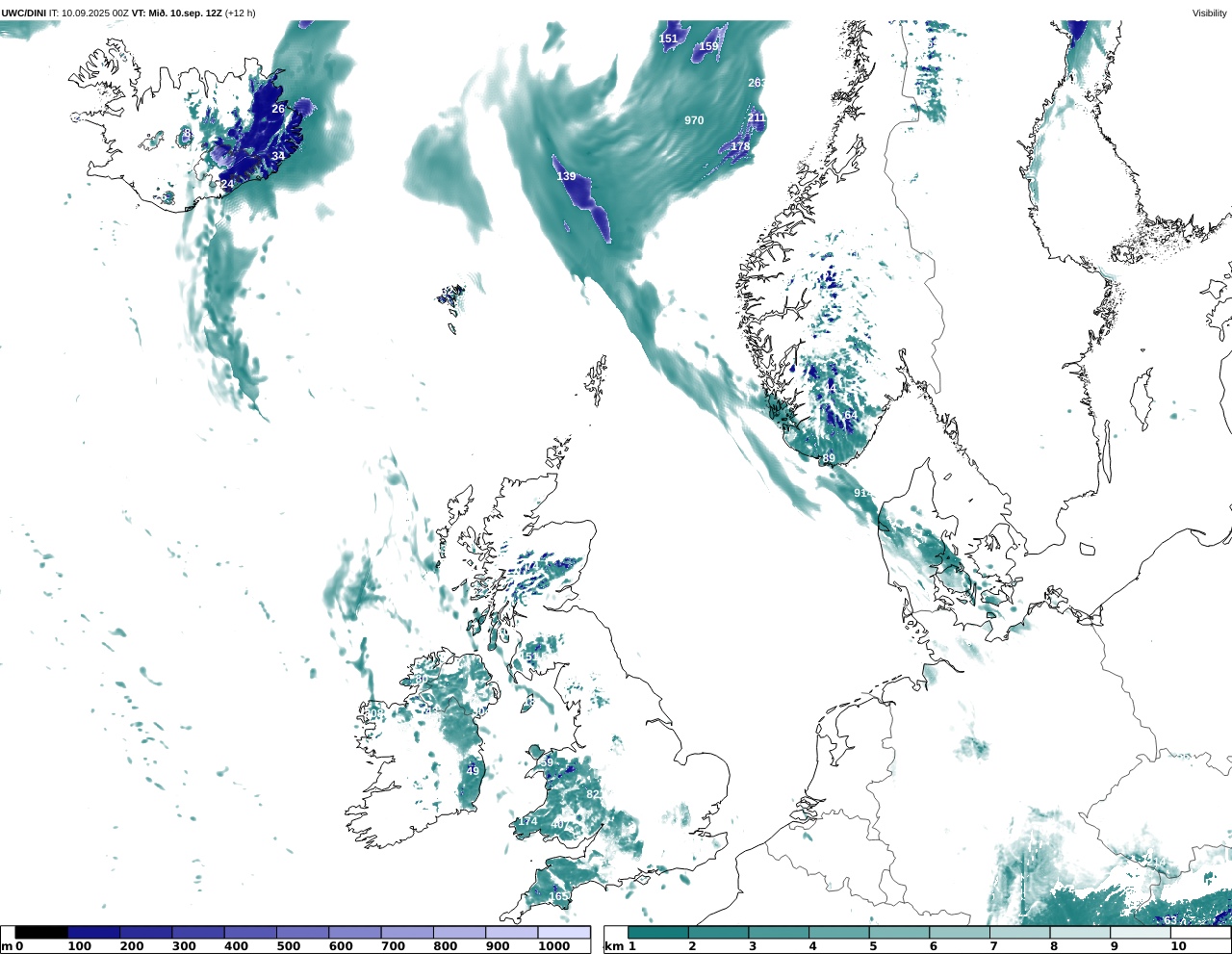Click the '151' visibility value label
Image resolution: width=1232 pixels, height=954 pixels.
(x=668, y=39)
